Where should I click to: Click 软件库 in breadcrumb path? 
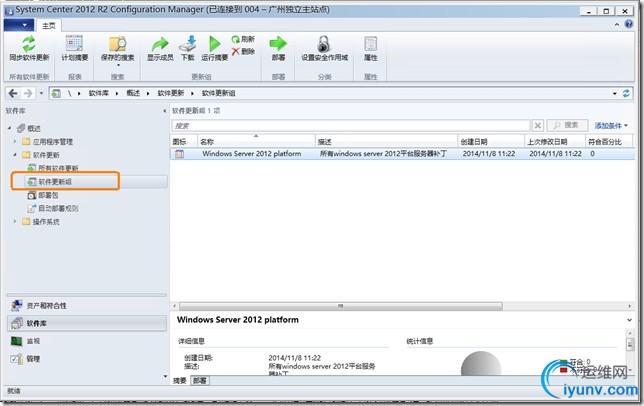point(99,93)
